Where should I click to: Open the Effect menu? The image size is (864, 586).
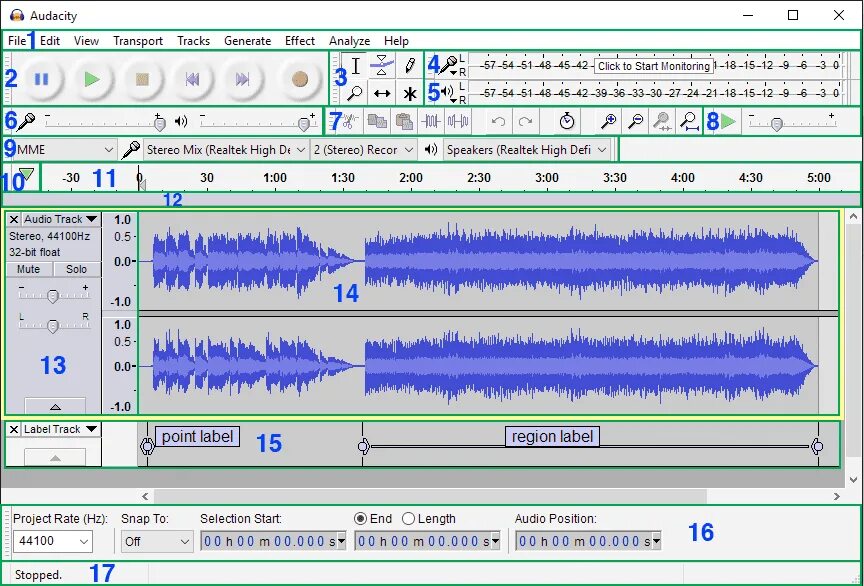click(300, 41)
